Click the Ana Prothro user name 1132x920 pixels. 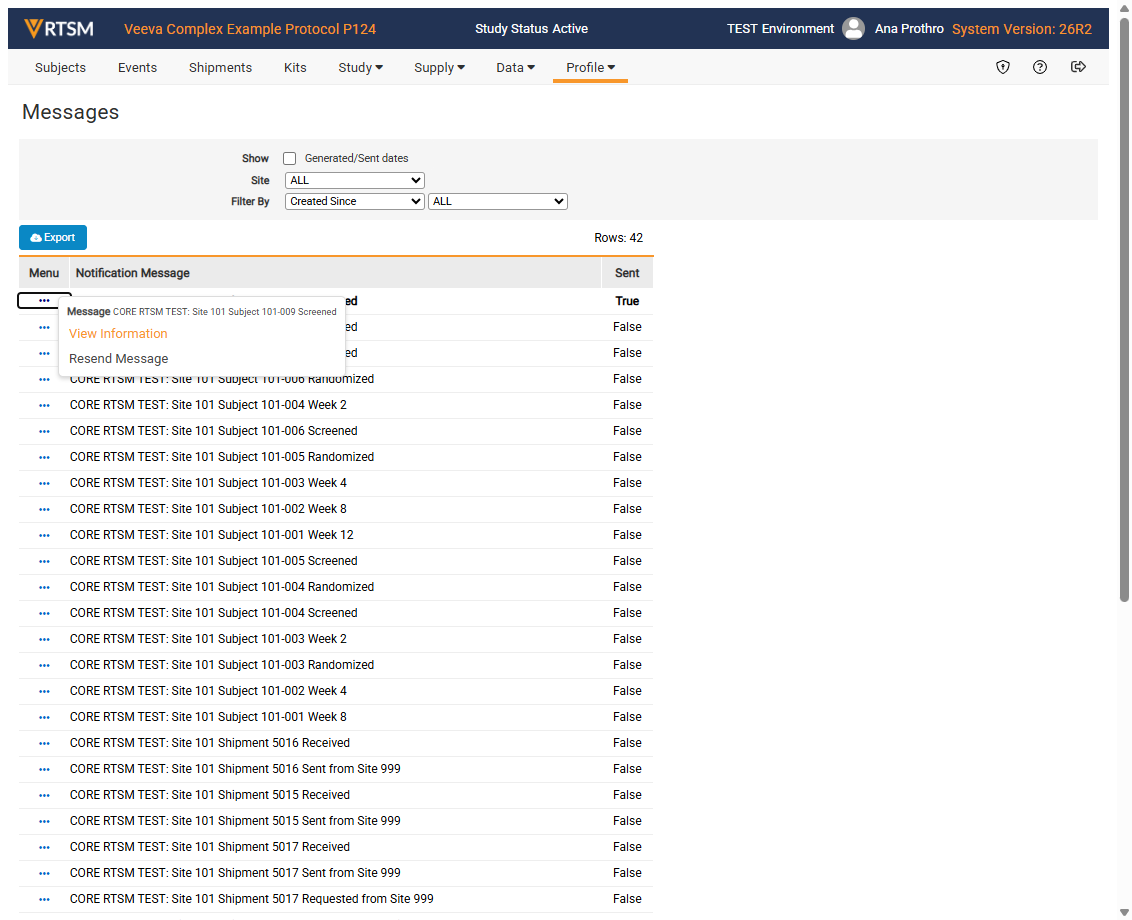(x=909, y=29)
